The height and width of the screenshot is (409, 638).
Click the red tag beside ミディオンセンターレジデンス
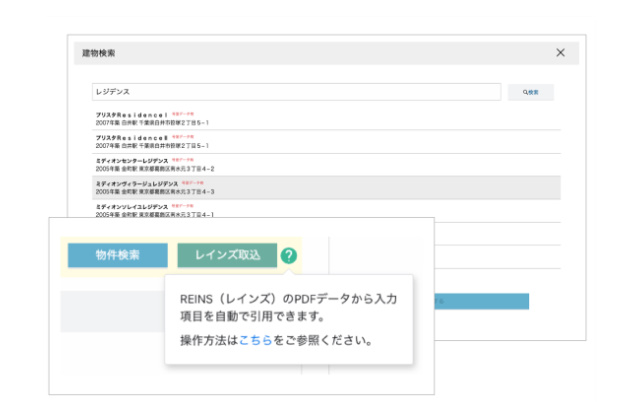(x=186, y=158)
